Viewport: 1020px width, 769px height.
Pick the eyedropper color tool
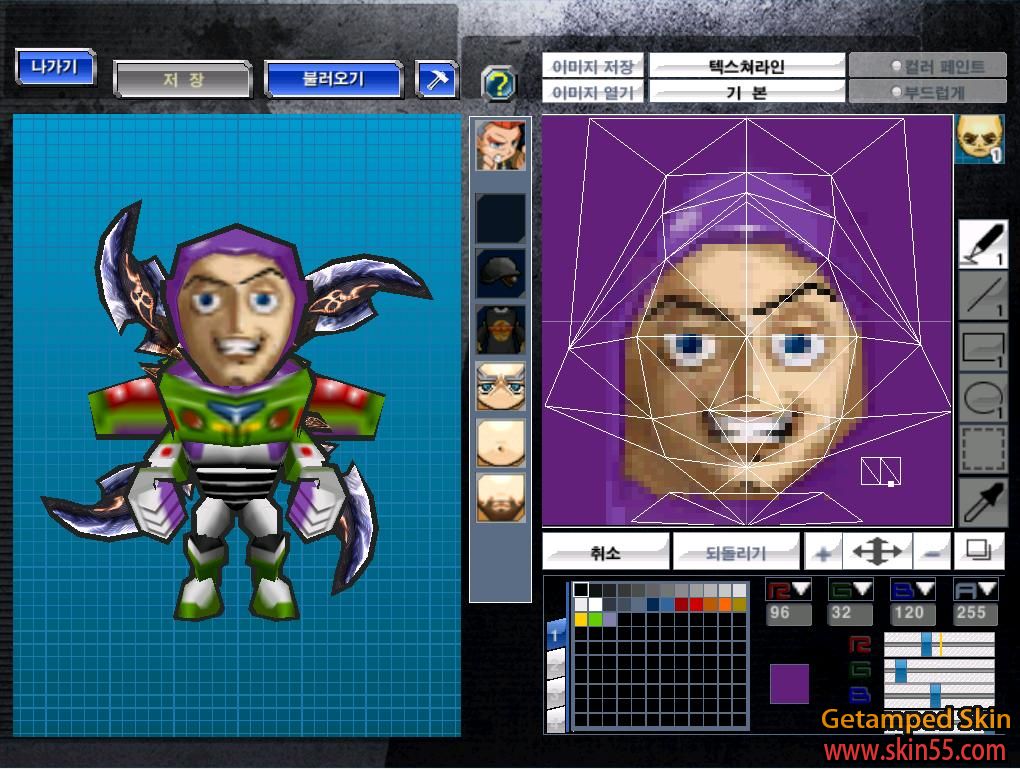tap(983, 502)
